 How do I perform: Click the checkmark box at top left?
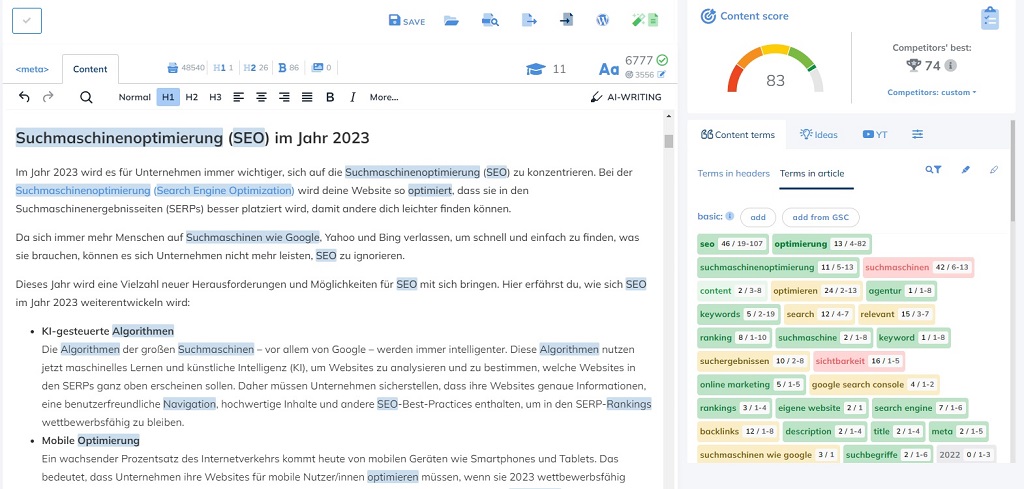tap(27, 21)
